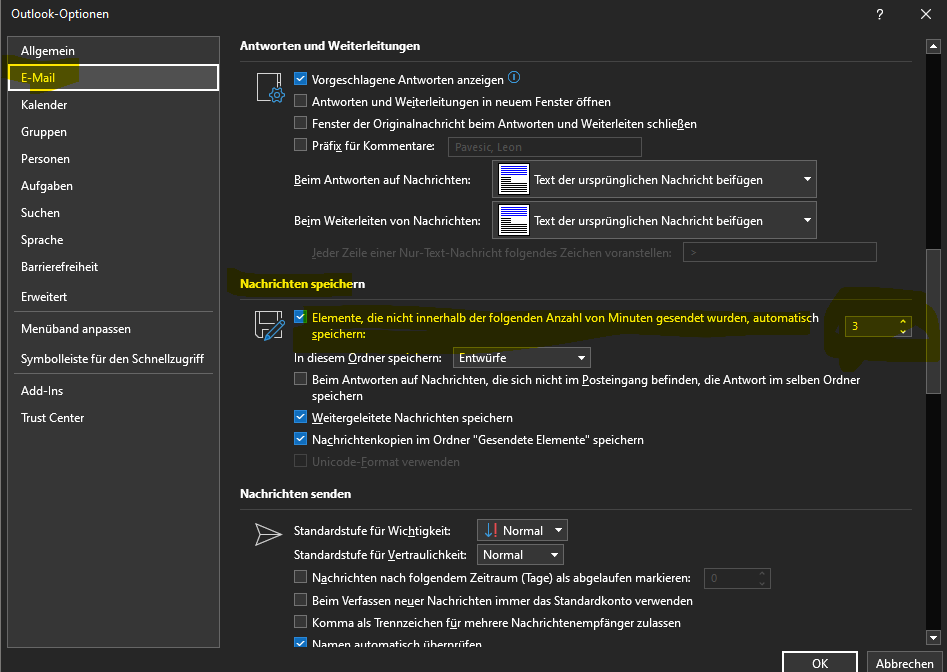
Task: Toggle auto-save unsent items checkbox
Action: 300,316
